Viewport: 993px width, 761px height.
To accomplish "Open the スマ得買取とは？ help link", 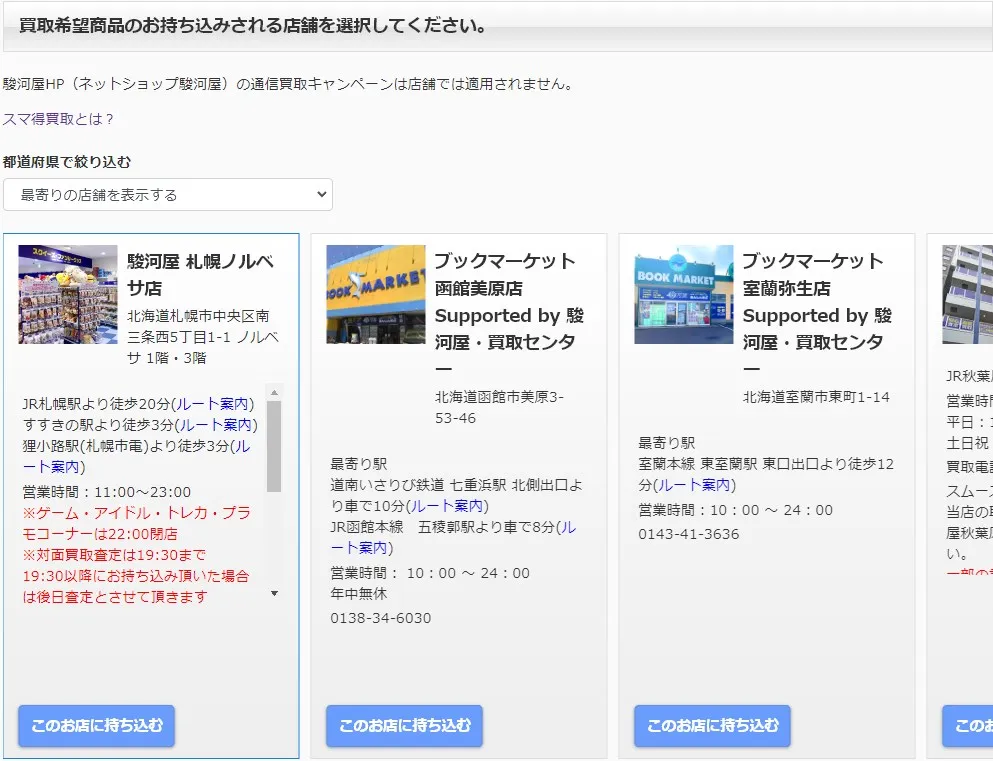I will (56, 117).
